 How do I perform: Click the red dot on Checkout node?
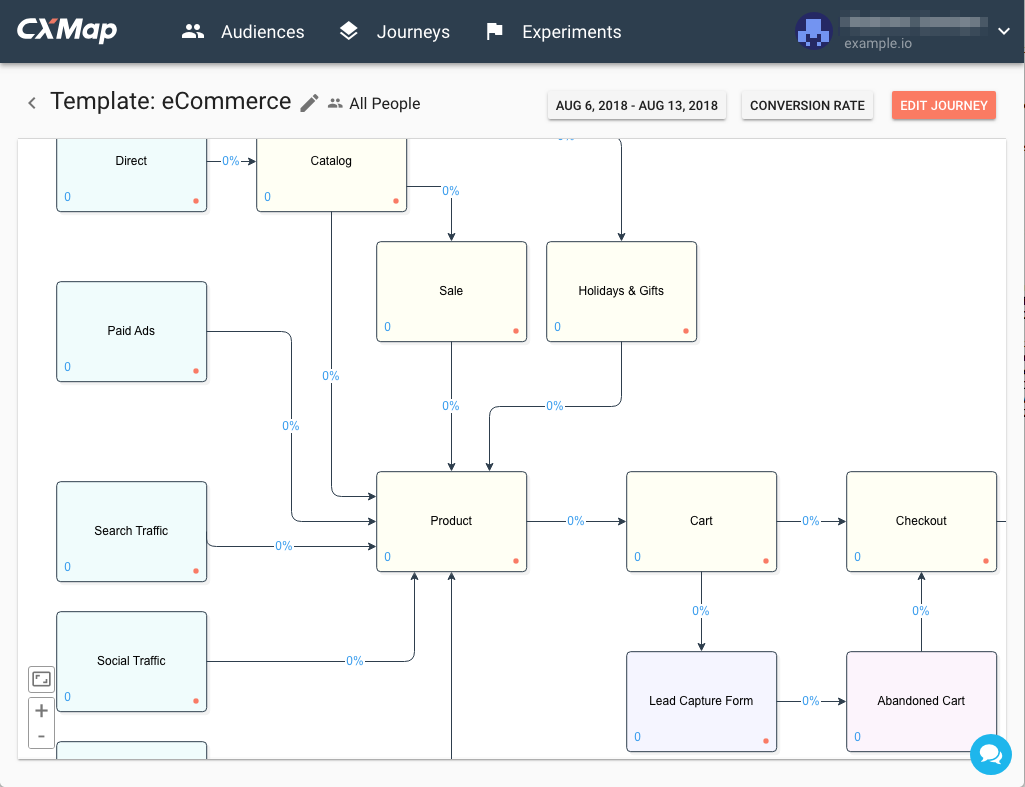(986, 561)
